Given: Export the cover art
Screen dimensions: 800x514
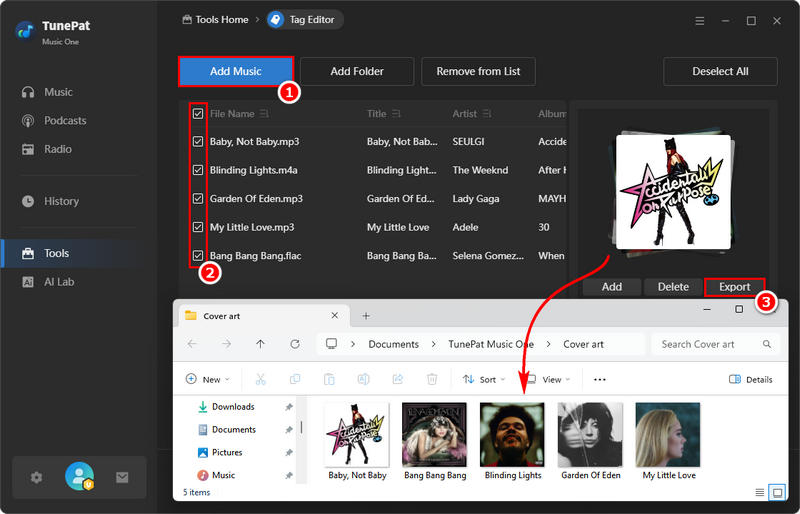Looking at the screenshot, I should [734, 287].
